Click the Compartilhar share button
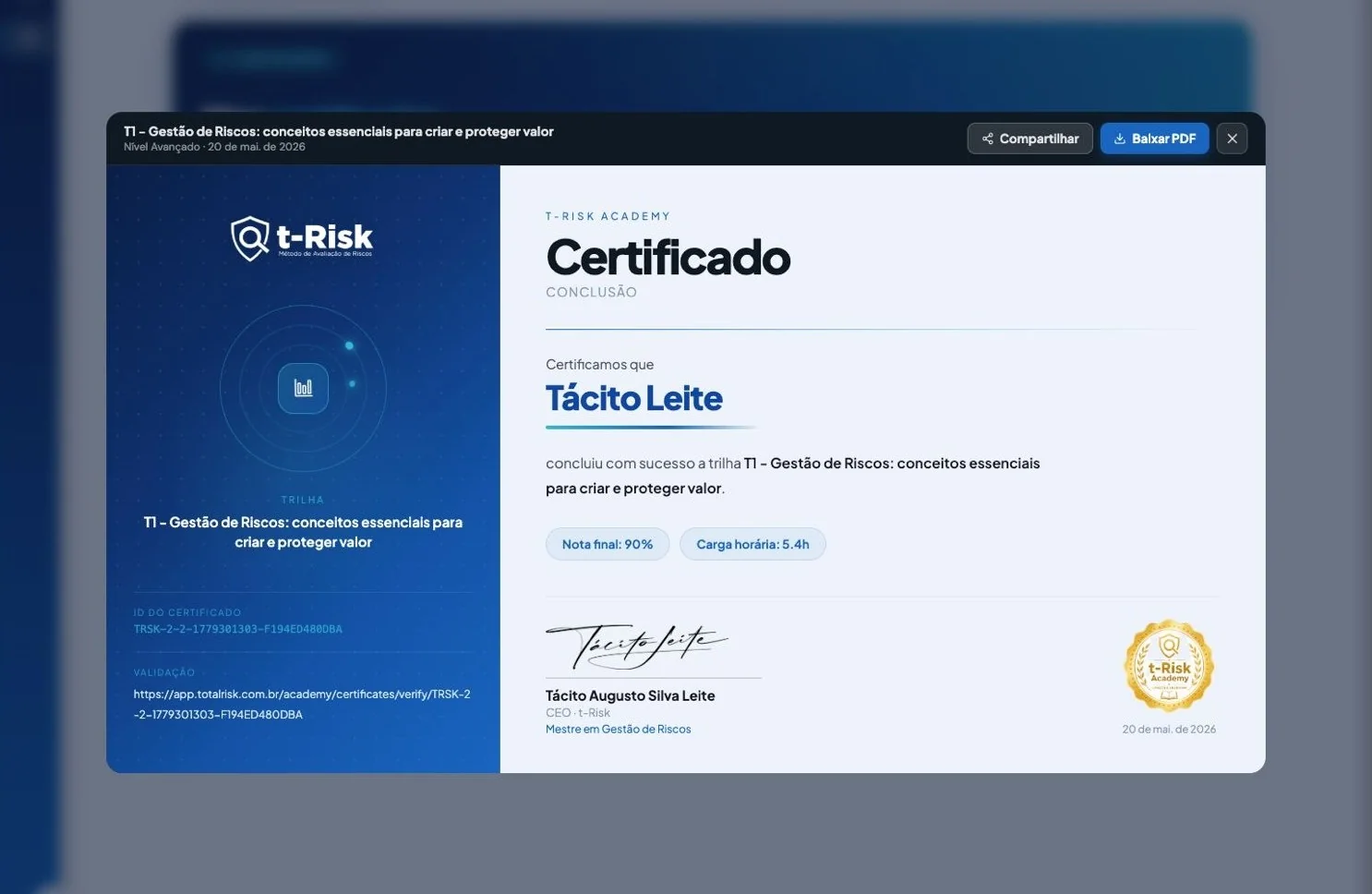The width and height of the screenshot is (1372, 894). pos(1029,139)
